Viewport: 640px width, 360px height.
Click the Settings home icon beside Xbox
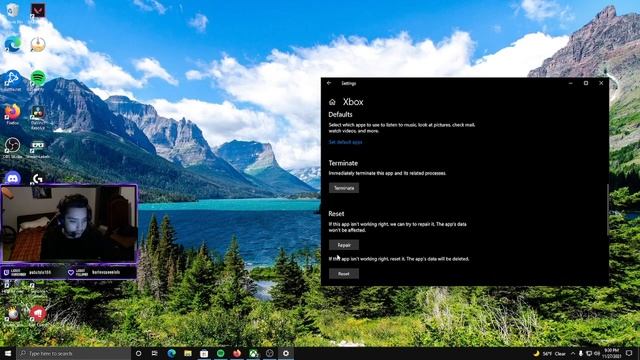pyautogui.click(x=332, y=102)
